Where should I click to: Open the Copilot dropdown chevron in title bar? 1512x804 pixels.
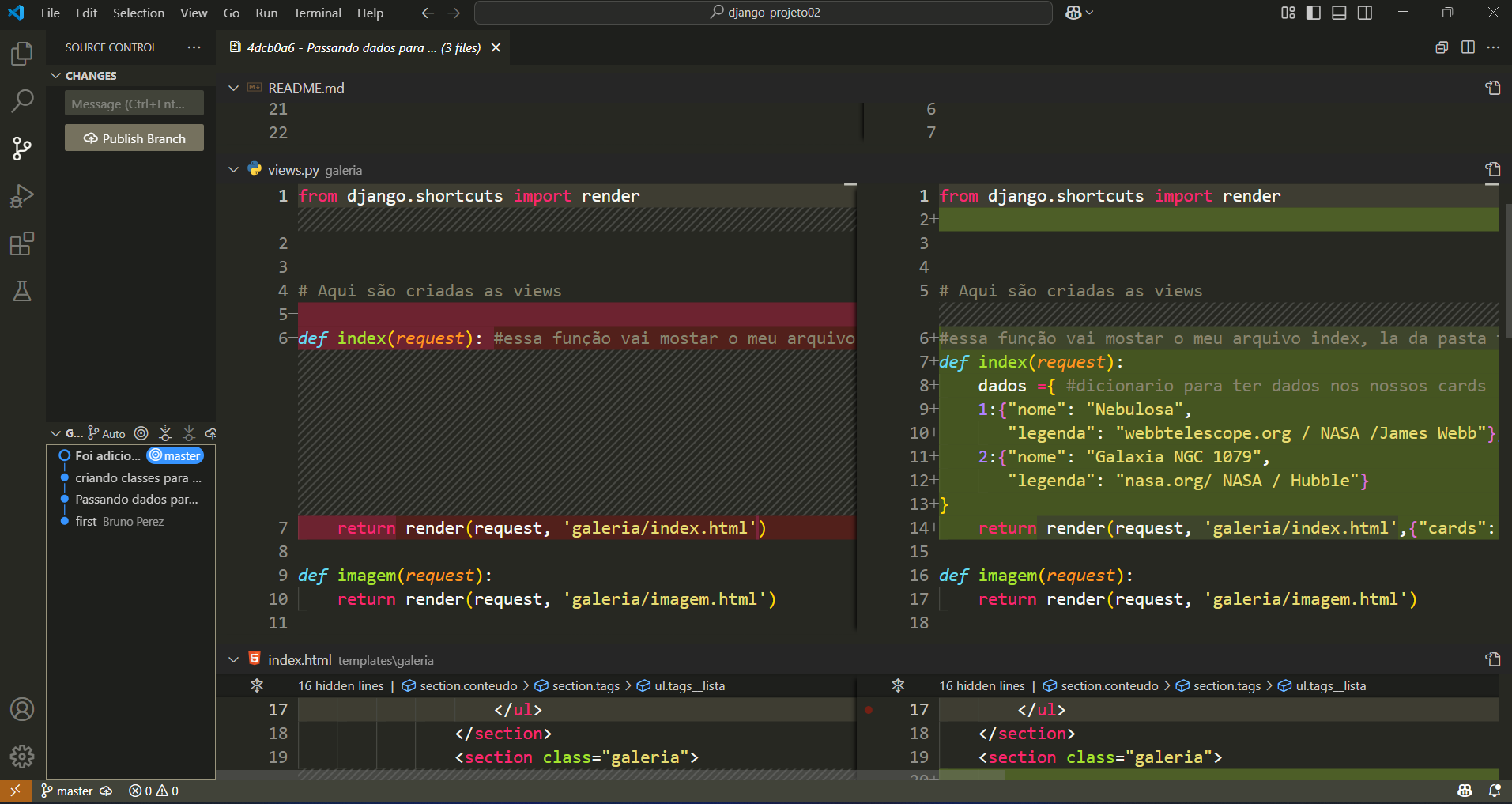[x=1090, y=13]
